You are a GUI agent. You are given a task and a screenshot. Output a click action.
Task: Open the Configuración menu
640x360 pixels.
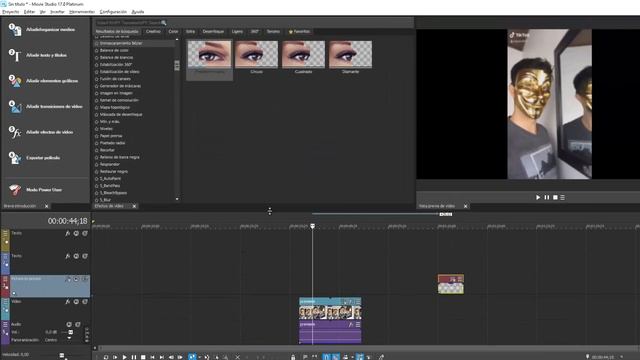tap(113, 12)
